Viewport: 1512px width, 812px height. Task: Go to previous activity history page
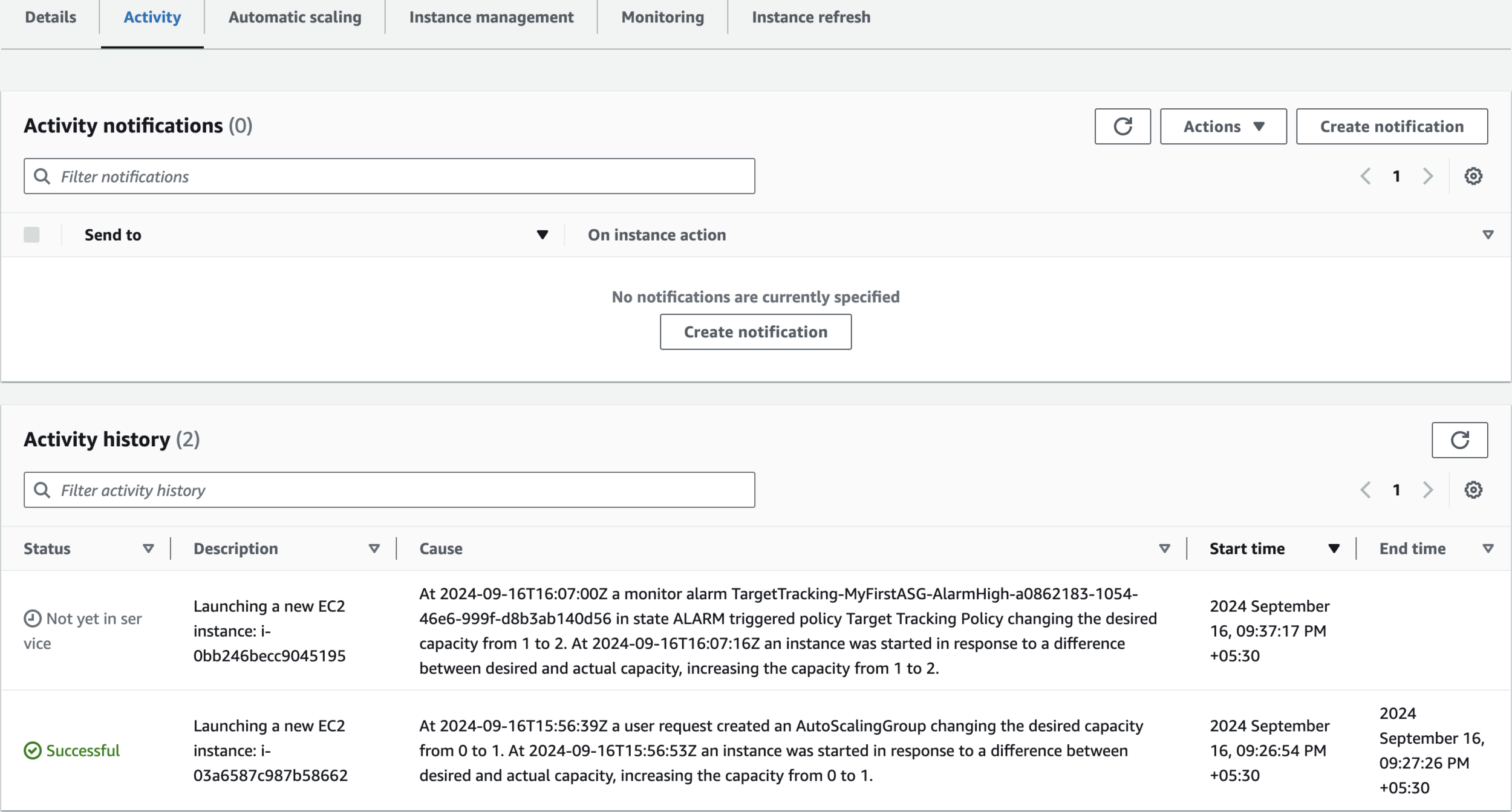(x=1365, y=490)
